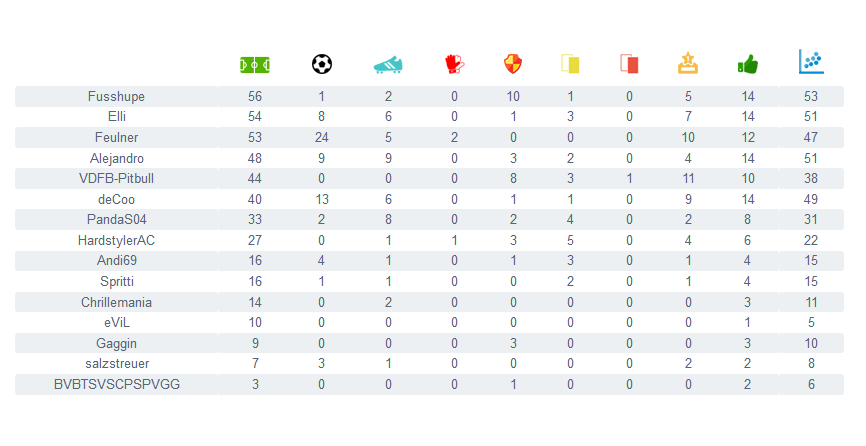
Task: Select the Feulner player name
Action: pyautogui.click(x=116, y=138)
